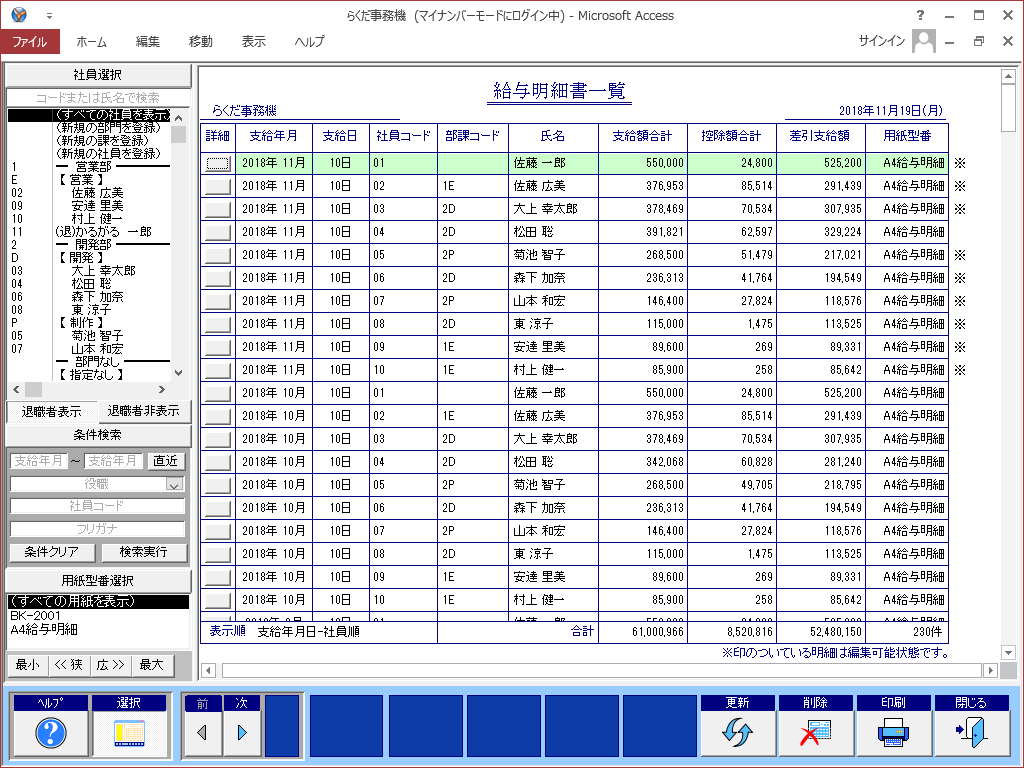Restore the inner document window
This screenshot has height=768, width=1024.
coord(978,41)
